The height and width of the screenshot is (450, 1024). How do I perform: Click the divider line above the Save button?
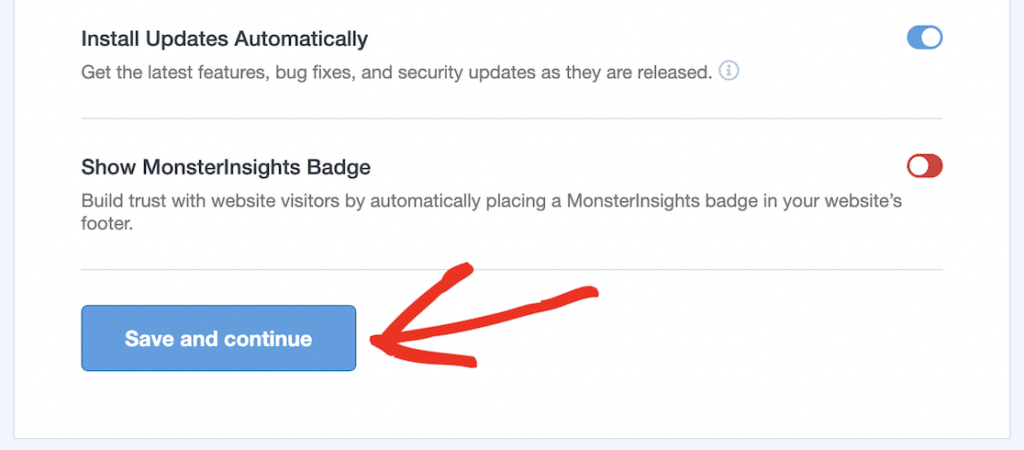click(x=511, y=269)
